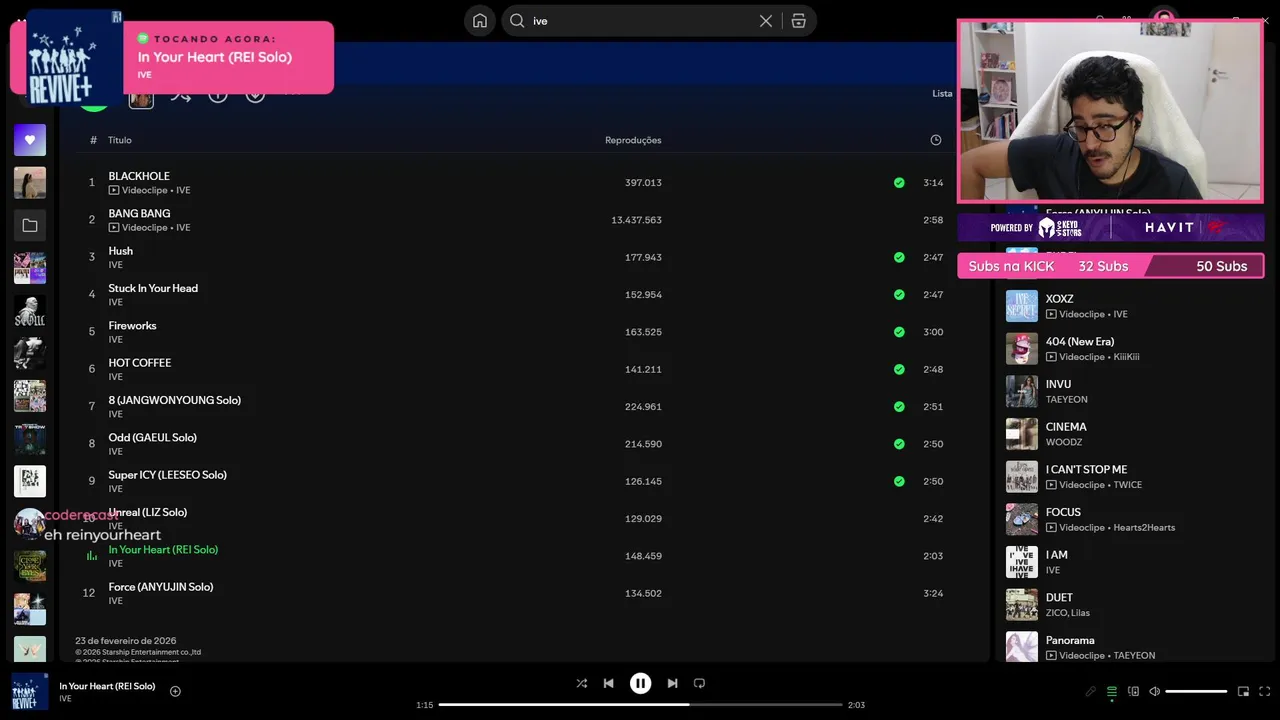
Task: Click the search field containing "ive"
Action: click(642, 21)
